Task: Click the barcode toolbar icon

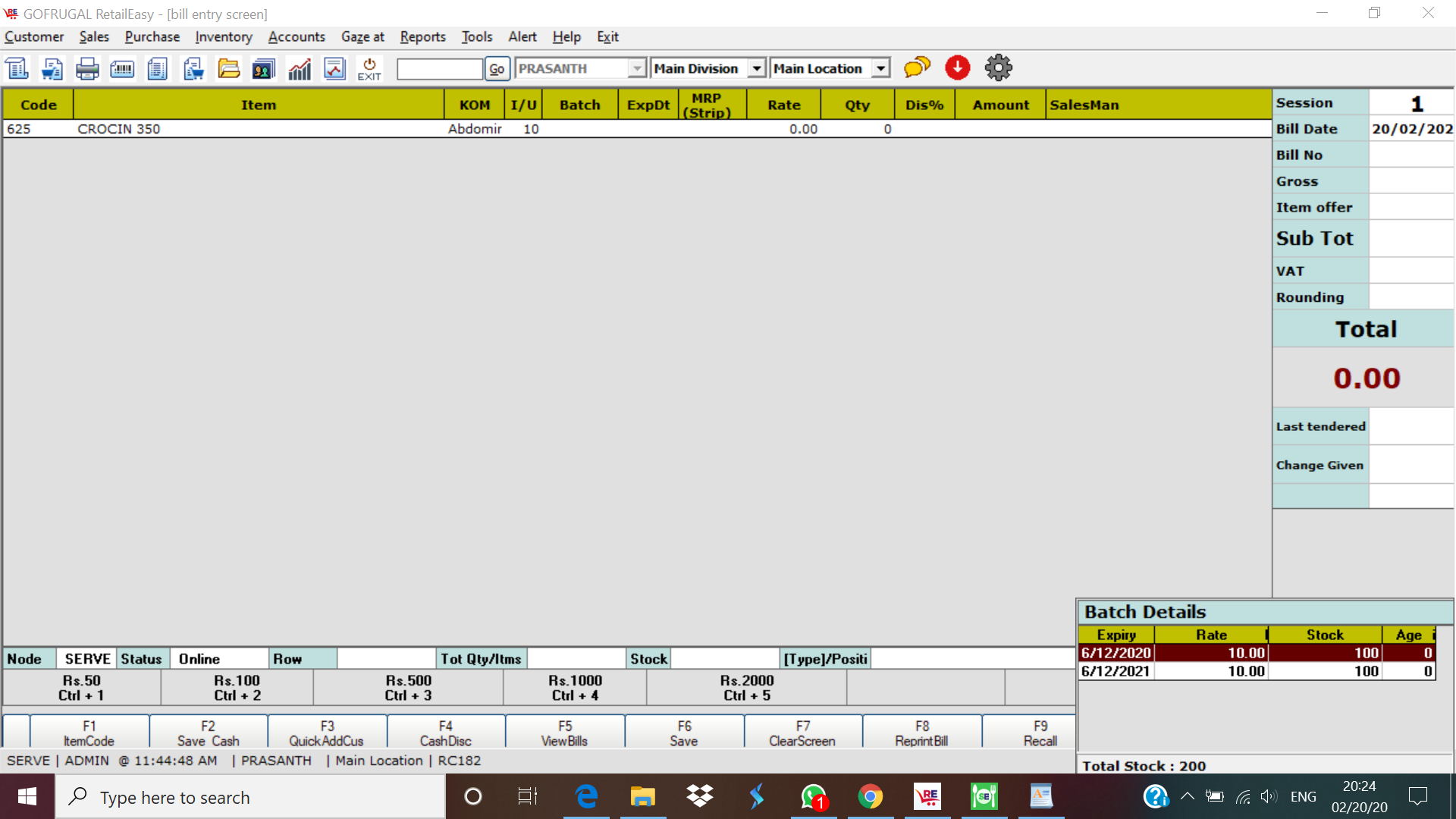Action: pyautogui.click(x=122, y=69)
